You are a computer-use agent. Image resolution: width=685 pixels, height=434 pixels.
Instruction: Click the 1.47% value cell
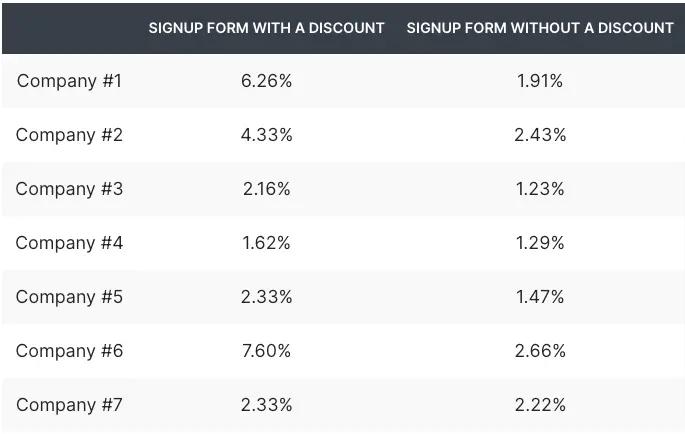point(540,297)
